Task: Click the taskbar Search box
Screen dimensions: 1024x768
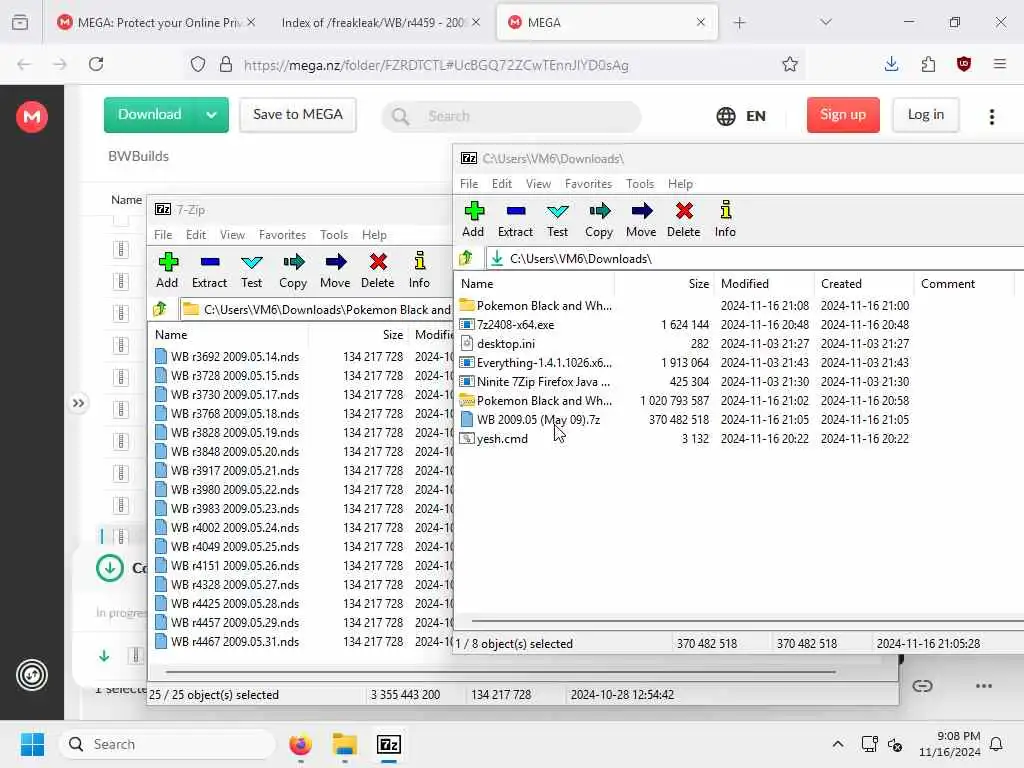Action: coord(168,744)
